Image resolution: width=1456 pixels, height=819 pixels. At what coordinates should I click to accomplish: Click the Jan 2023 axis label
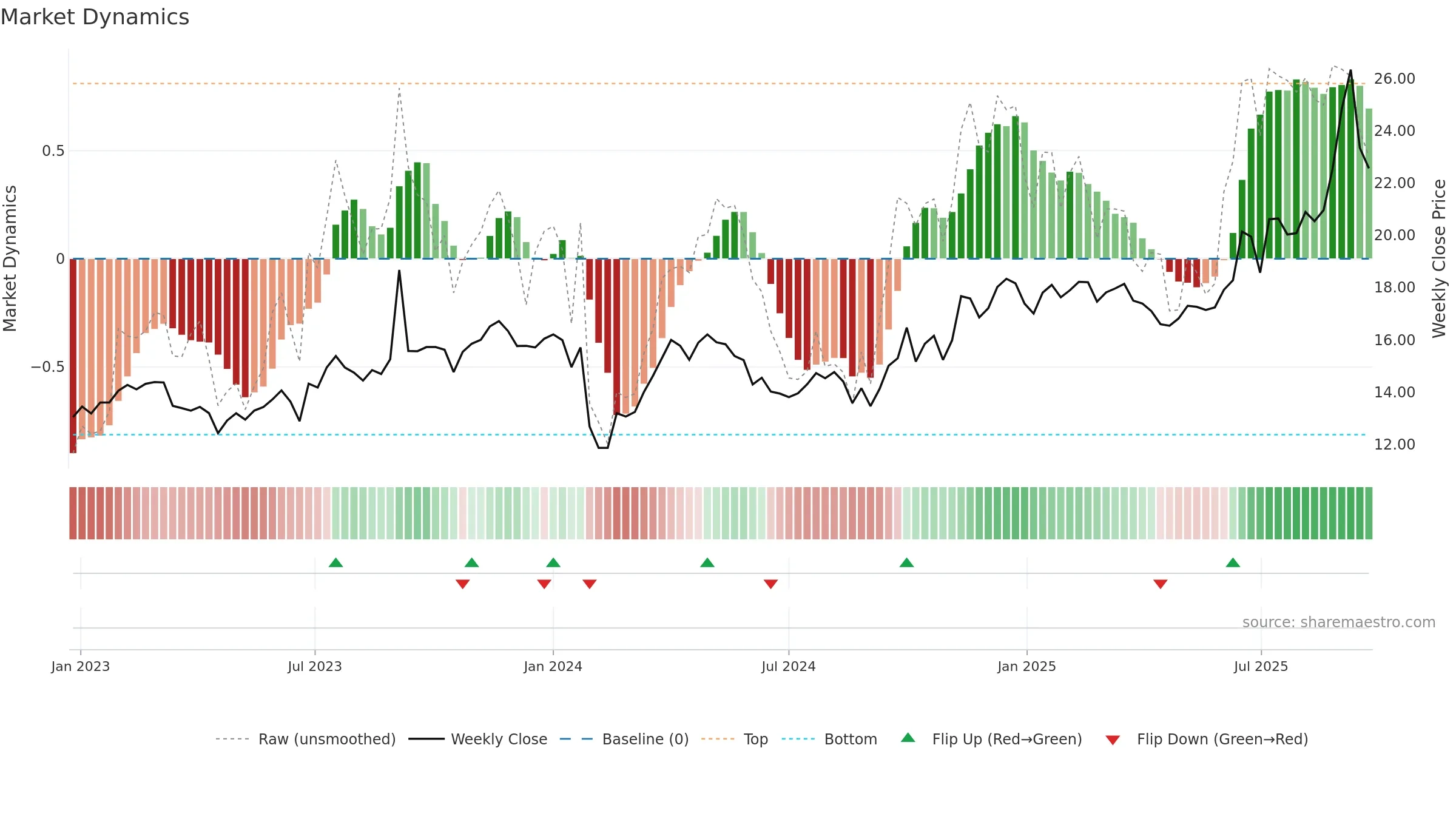(x=81, y=666)
